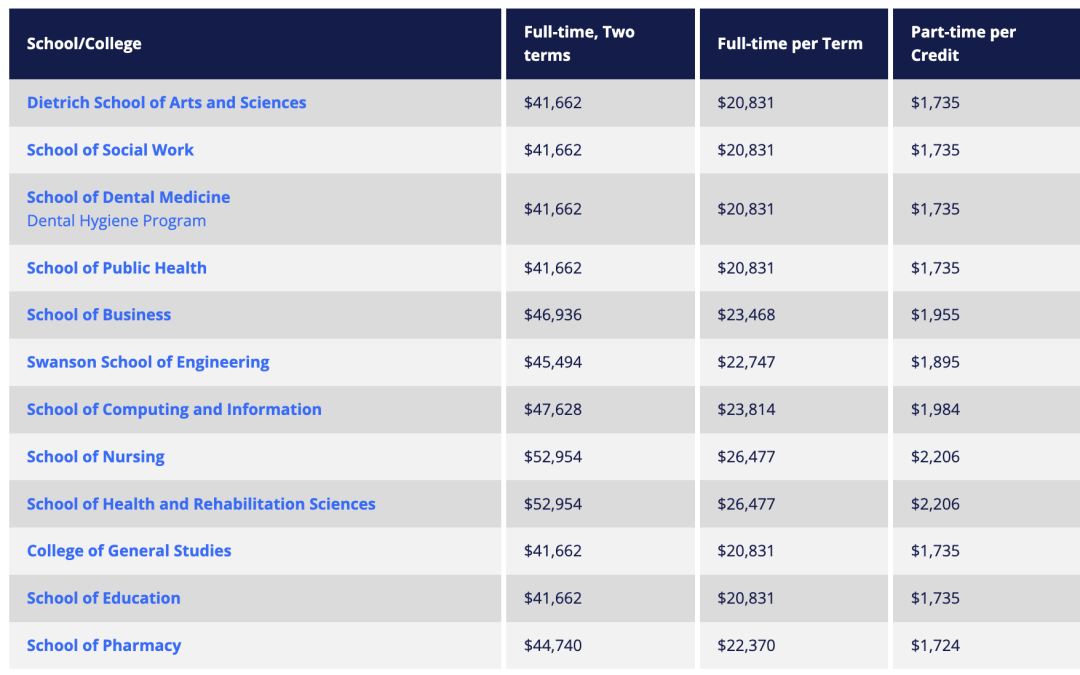Click the Full-time, Two terms column header
The image size is (1080, 675).
coord(579,44)
